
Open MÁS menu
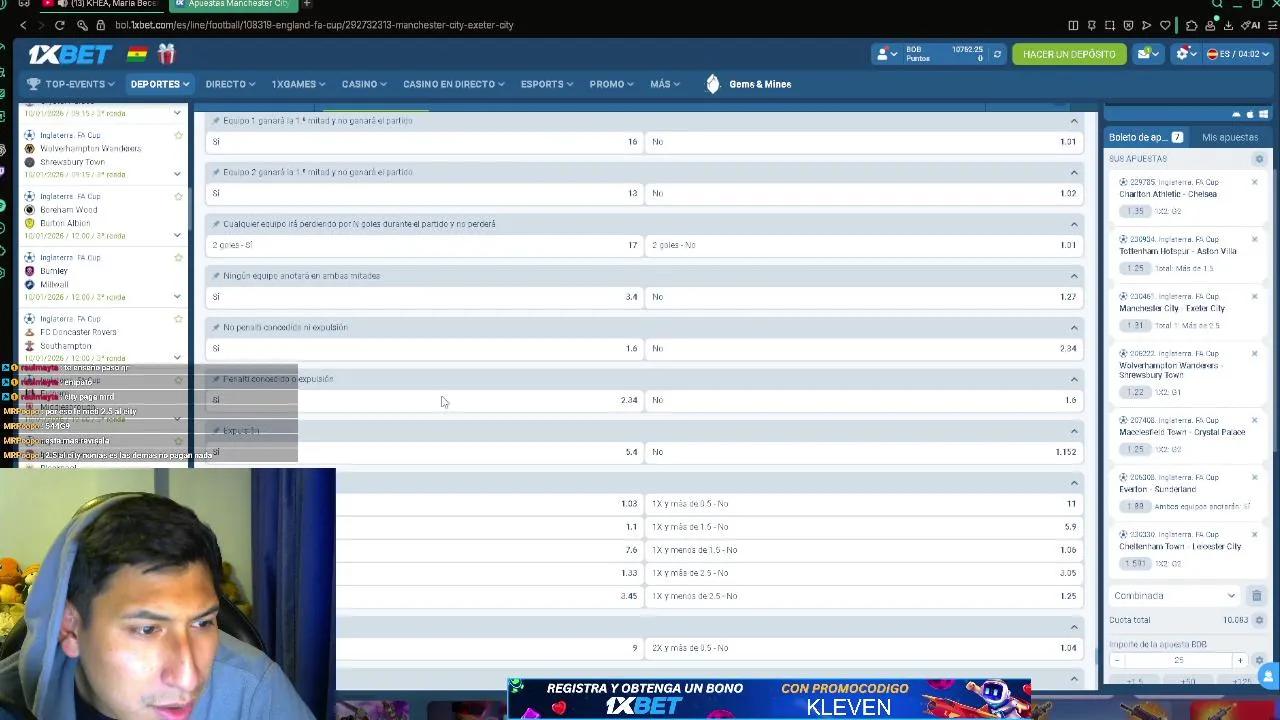pos(665,84)
